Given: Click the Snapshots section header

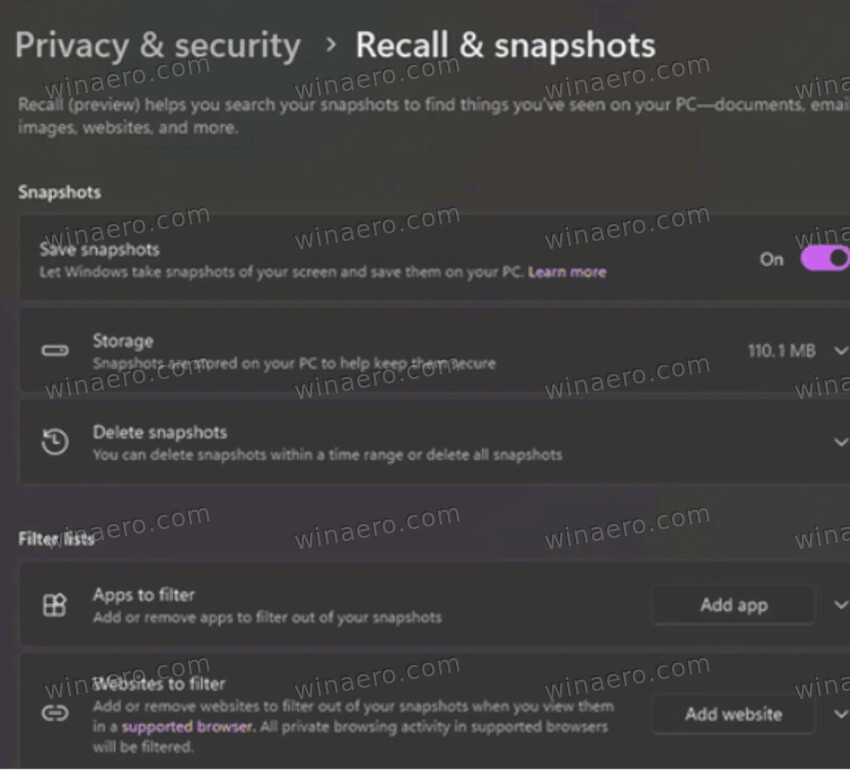Looking at the screenshot, I should click(x=59, y=192).
